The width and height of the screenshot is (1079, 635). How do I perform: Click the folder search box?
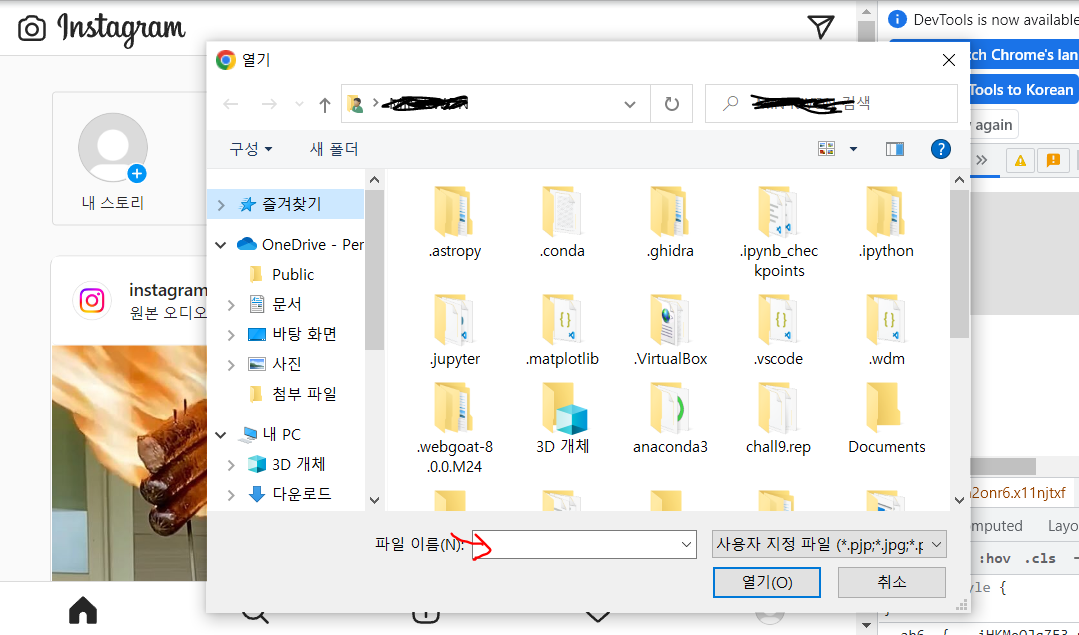[x=831, y=104]
